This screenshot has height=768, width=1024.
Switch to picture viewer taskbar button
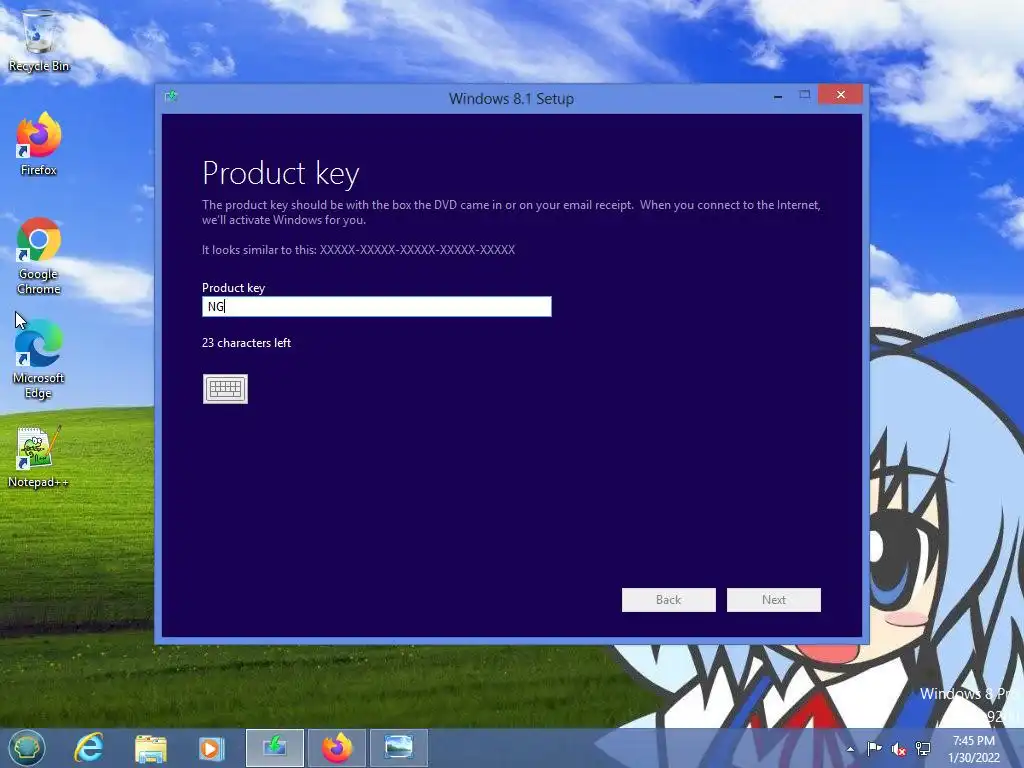point(399,748)
